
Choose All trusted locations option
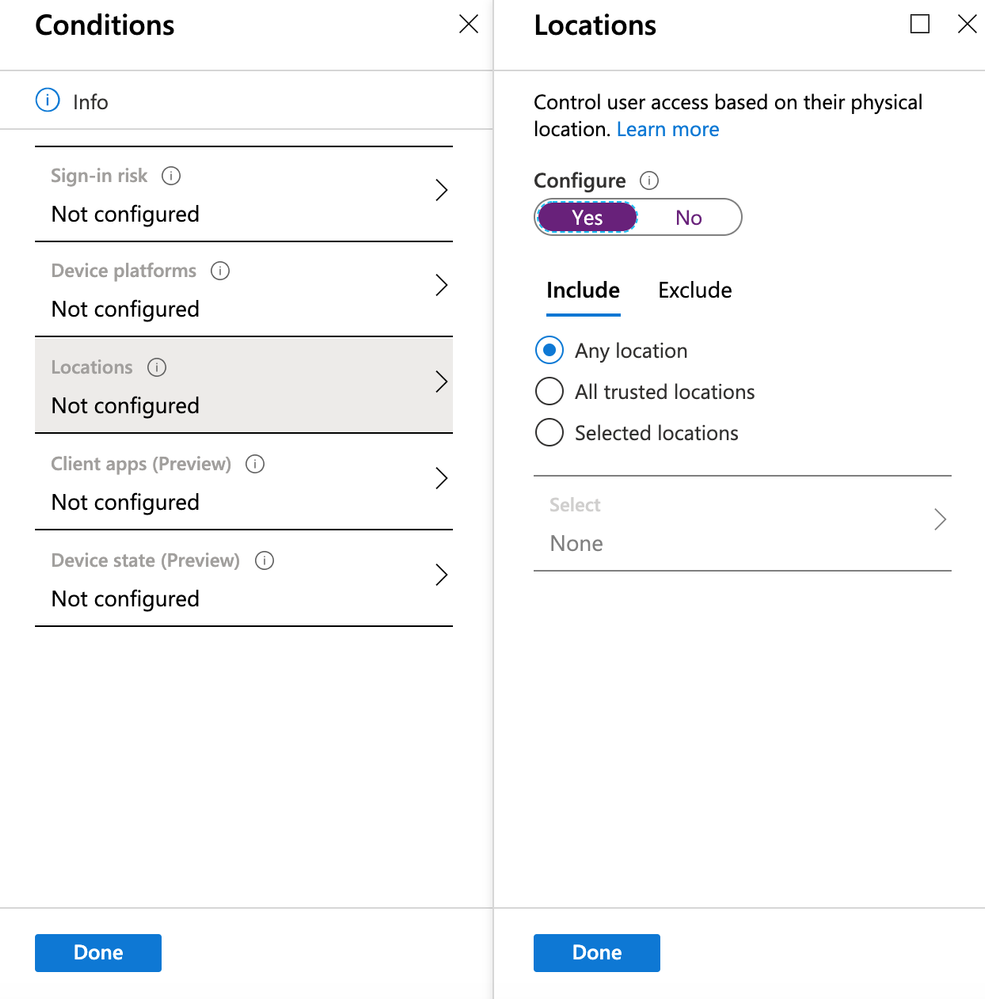point(549,392)
